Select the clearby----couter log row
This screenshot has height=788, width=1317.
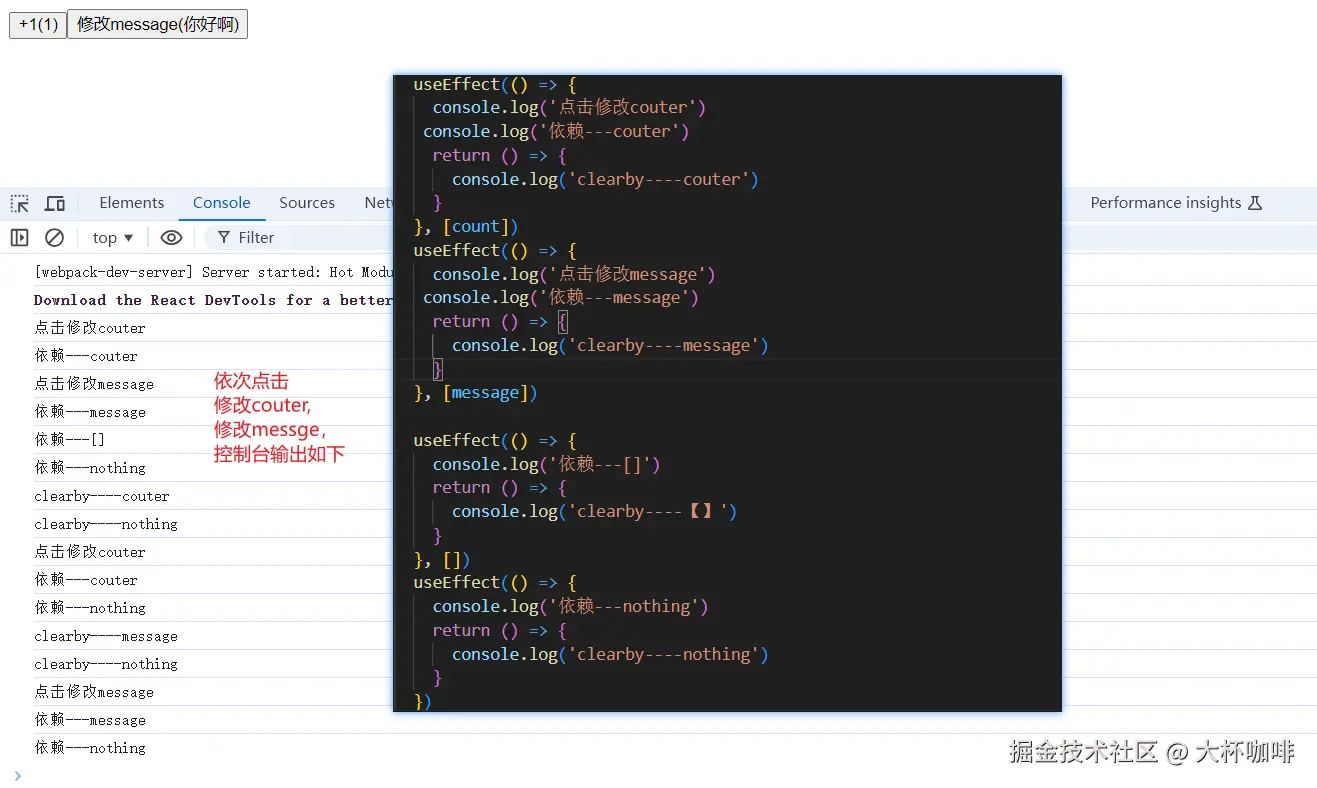point(102,496)
